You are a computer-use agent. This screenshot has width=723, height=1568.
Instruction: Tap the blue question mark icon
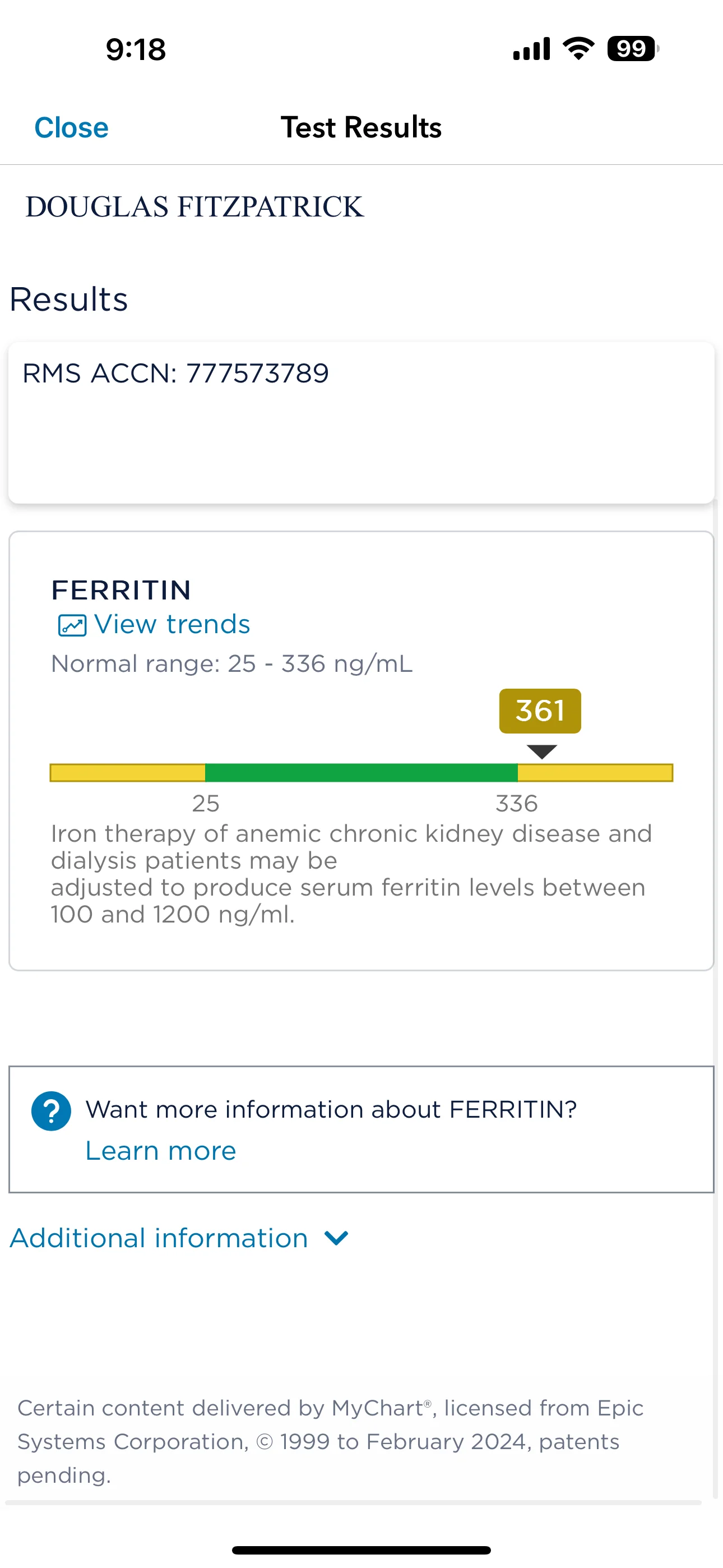(51, 1111)
